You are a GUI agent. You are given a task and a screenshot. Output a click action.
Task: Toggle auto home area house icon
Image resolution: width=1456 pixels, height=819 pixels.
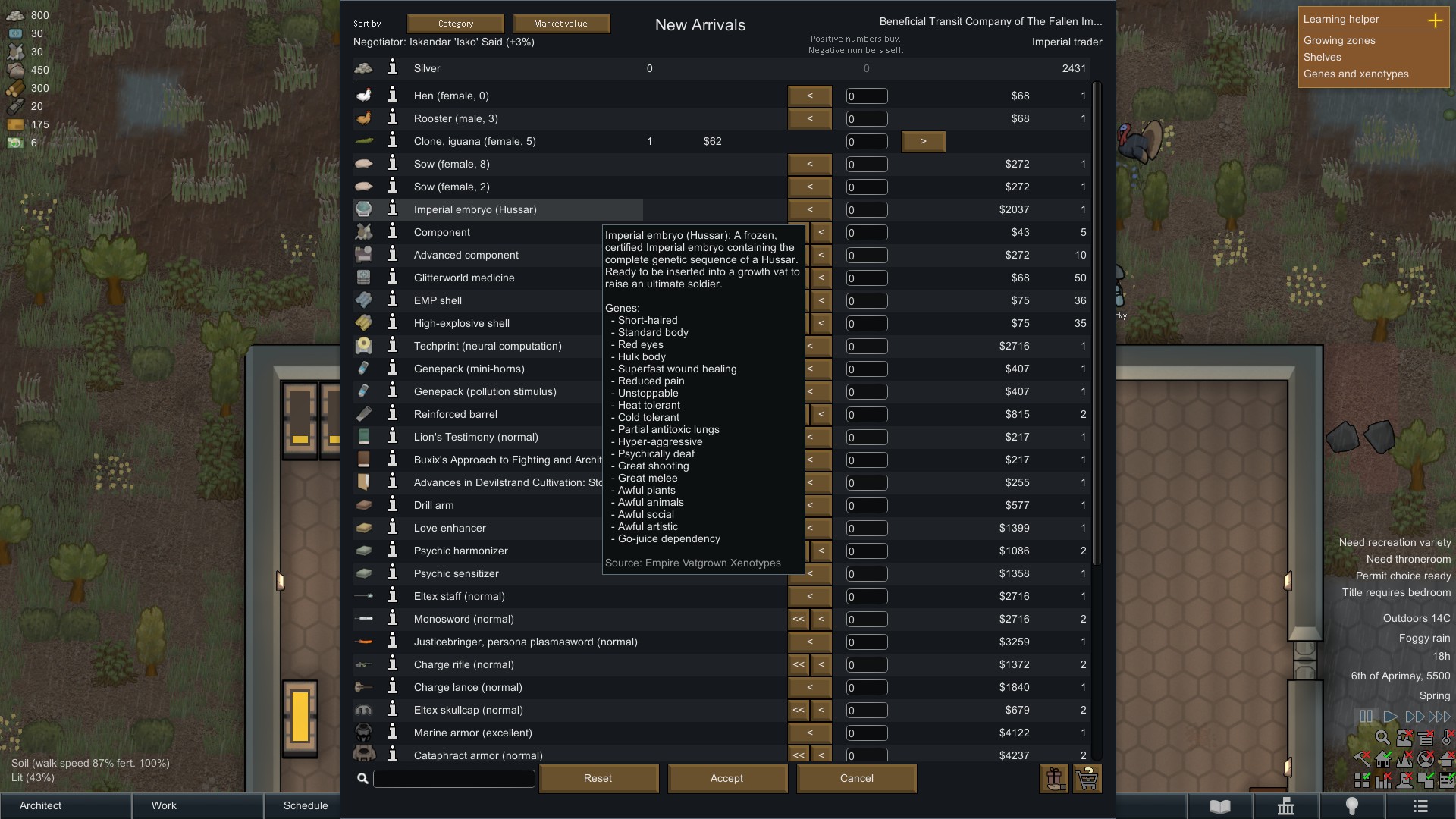(1383, 759)
